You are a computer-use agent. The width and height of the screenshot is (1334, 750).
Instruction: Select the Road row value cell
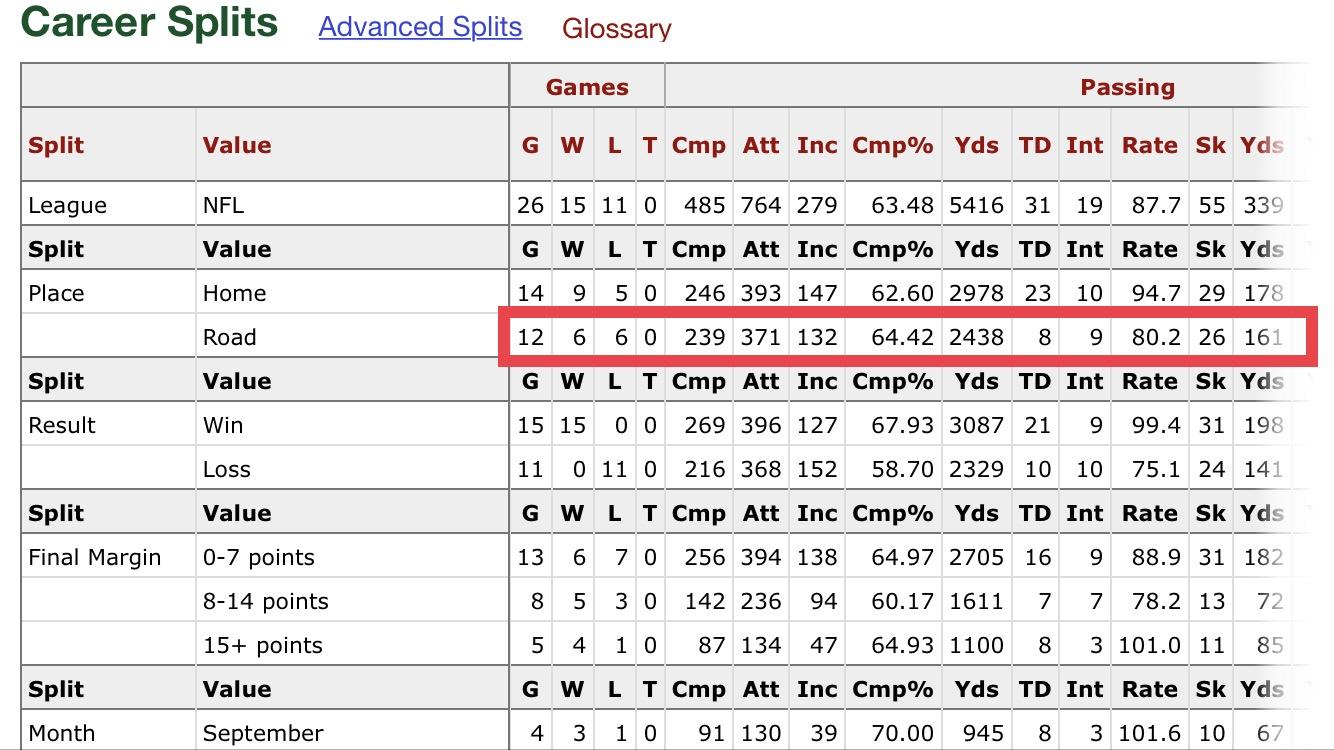(230, 337)
